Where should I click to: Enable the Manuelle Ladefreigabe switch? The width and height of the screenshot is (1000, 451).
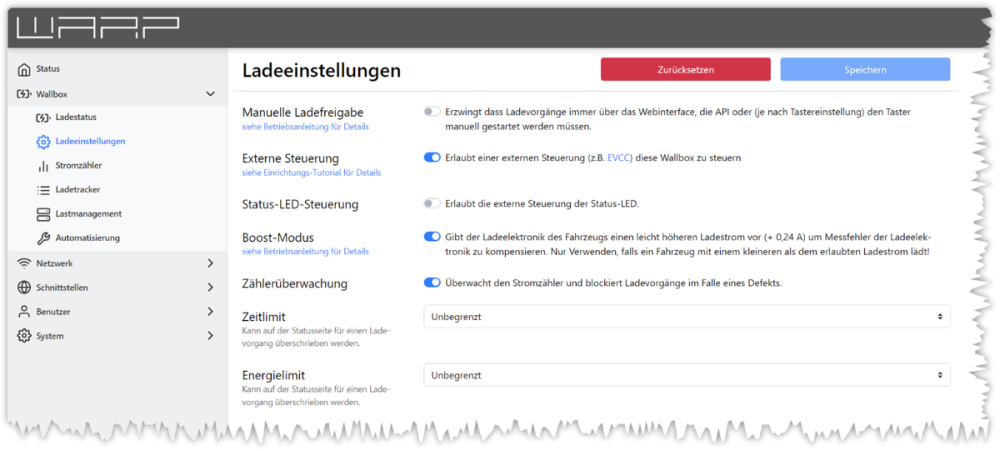coord(432,112)
